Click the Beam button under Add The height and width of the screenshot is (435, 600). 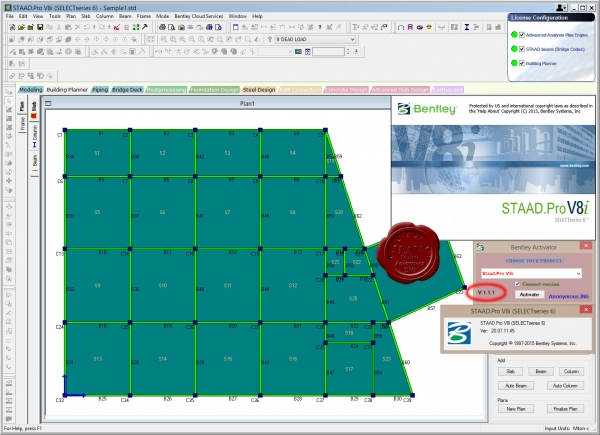(541, 371)
